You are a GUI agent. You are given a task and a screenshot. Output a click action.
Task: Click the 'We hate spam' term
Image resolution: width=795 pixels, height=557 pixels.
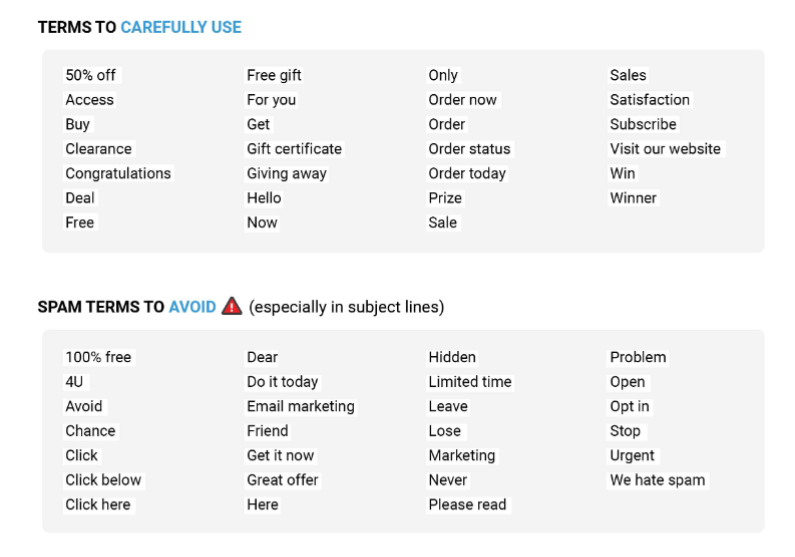658,480
